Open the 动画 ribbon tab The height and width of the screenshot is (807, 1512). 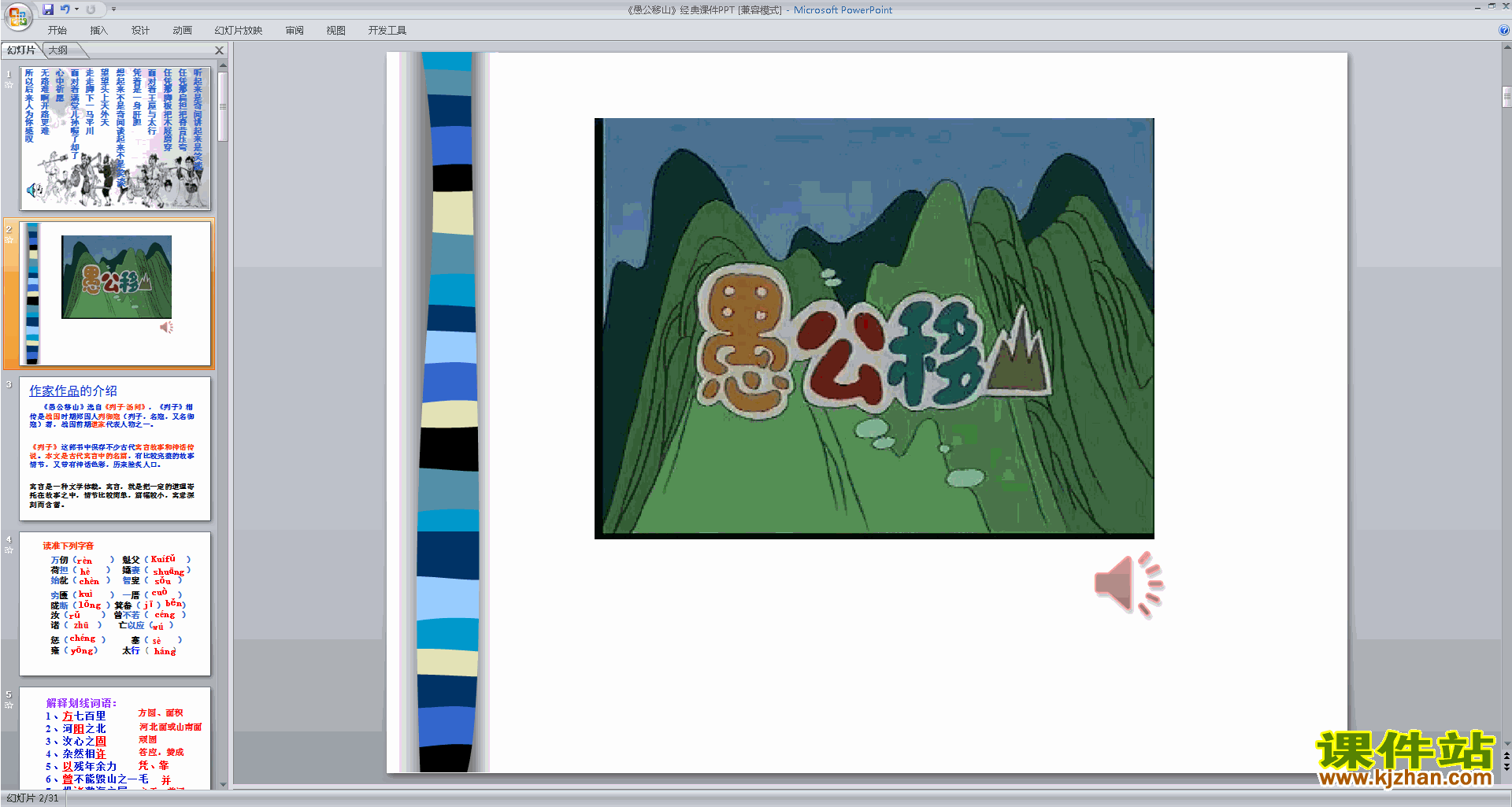tap(183, 31)
